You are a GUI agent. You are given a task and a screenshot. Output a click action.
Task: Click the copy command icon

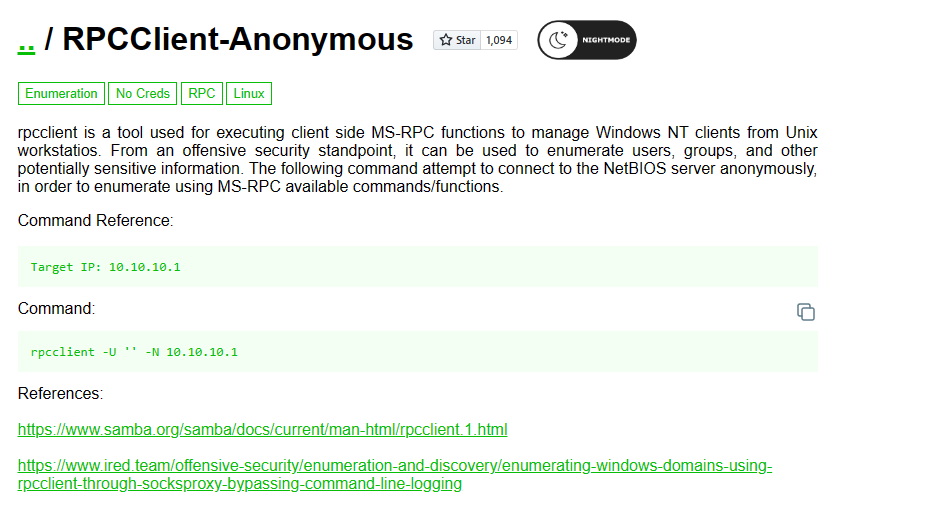pyautogui.click(x=805, y=312)
